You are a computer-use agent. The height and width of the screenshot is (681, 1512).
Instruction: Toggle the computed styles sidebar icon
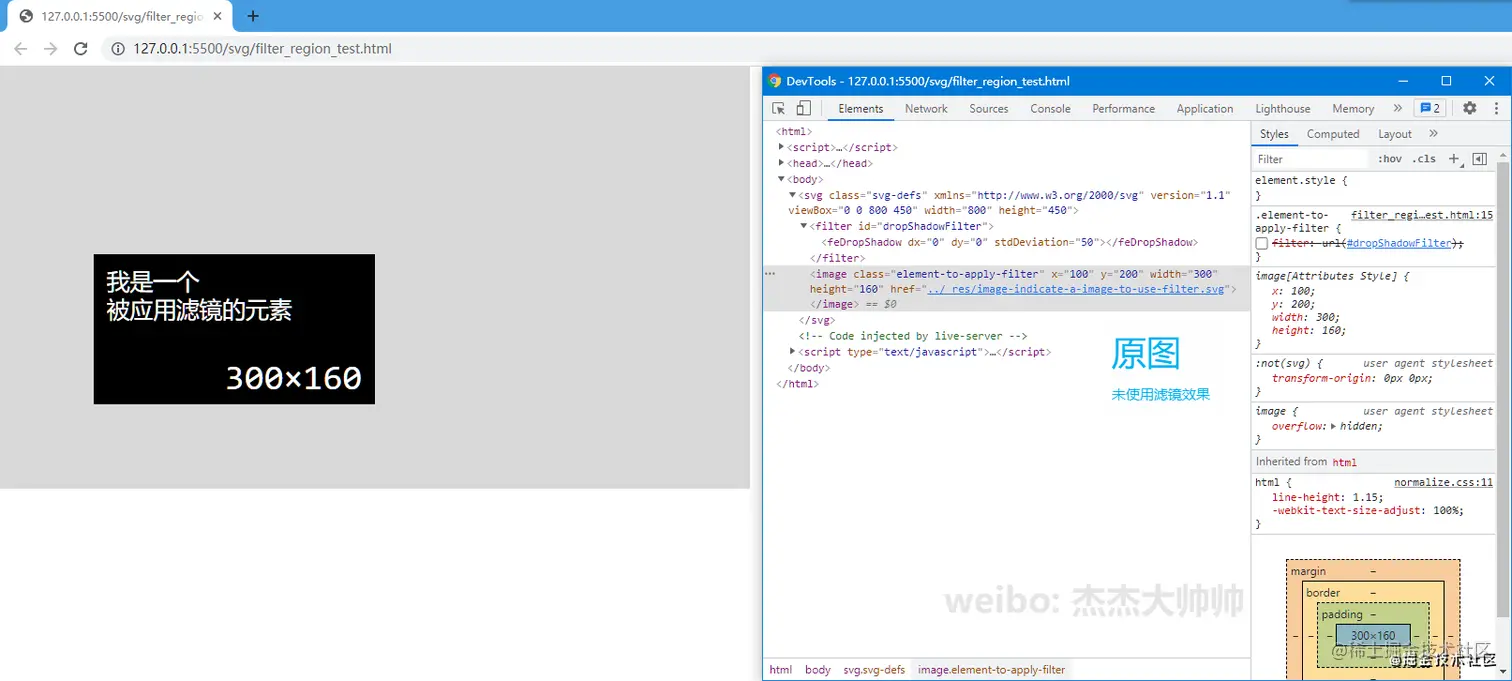point(1480,159)
